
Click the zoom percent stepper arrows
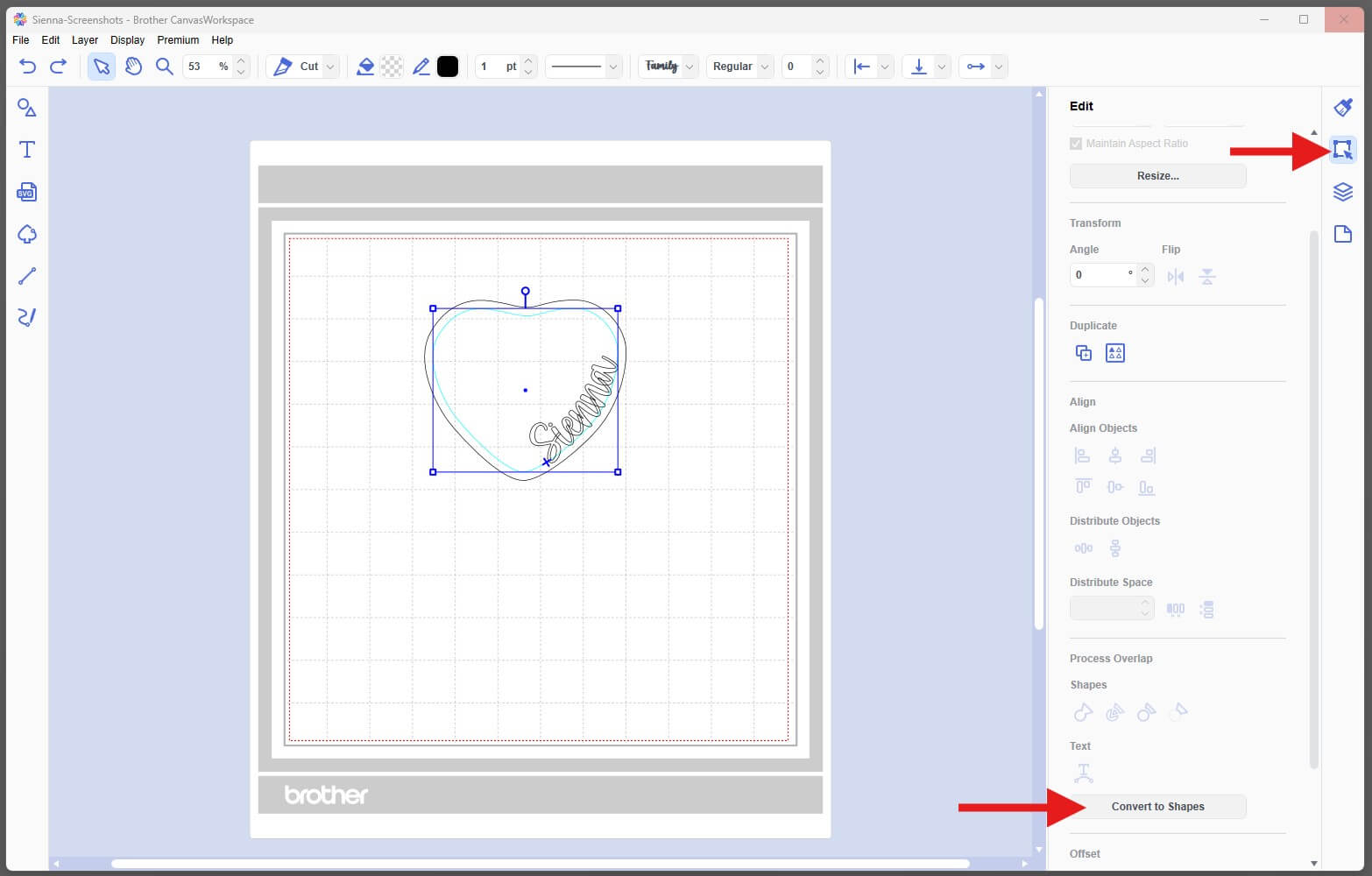click(241, 67)
